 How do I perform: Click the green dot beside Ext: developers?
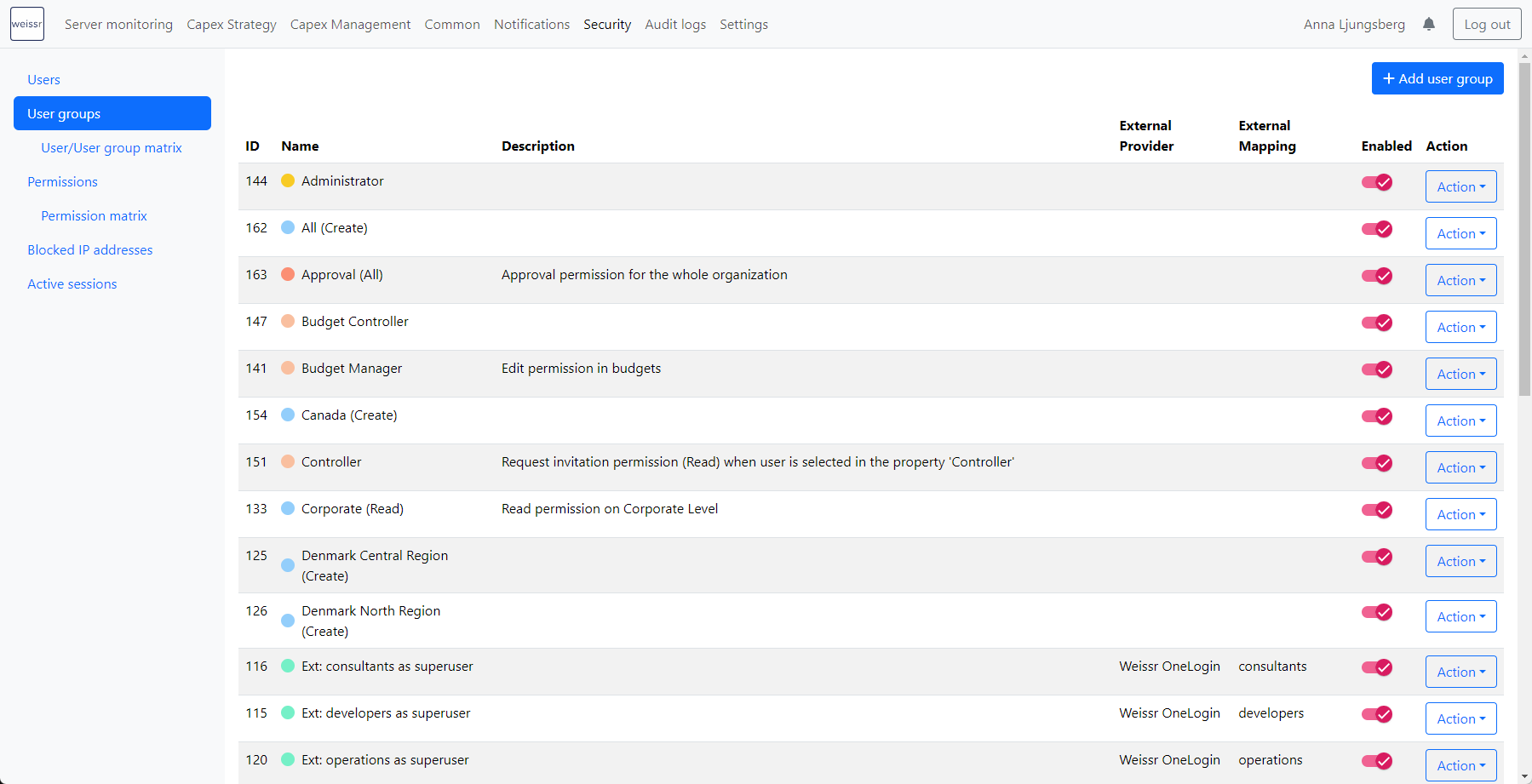288,712
